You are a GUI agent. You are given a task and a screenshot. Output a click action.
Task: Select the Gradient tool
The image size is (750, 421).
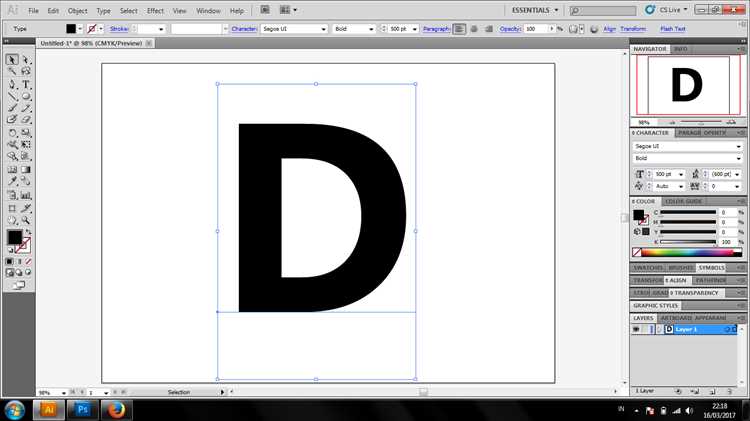point(26,169)
